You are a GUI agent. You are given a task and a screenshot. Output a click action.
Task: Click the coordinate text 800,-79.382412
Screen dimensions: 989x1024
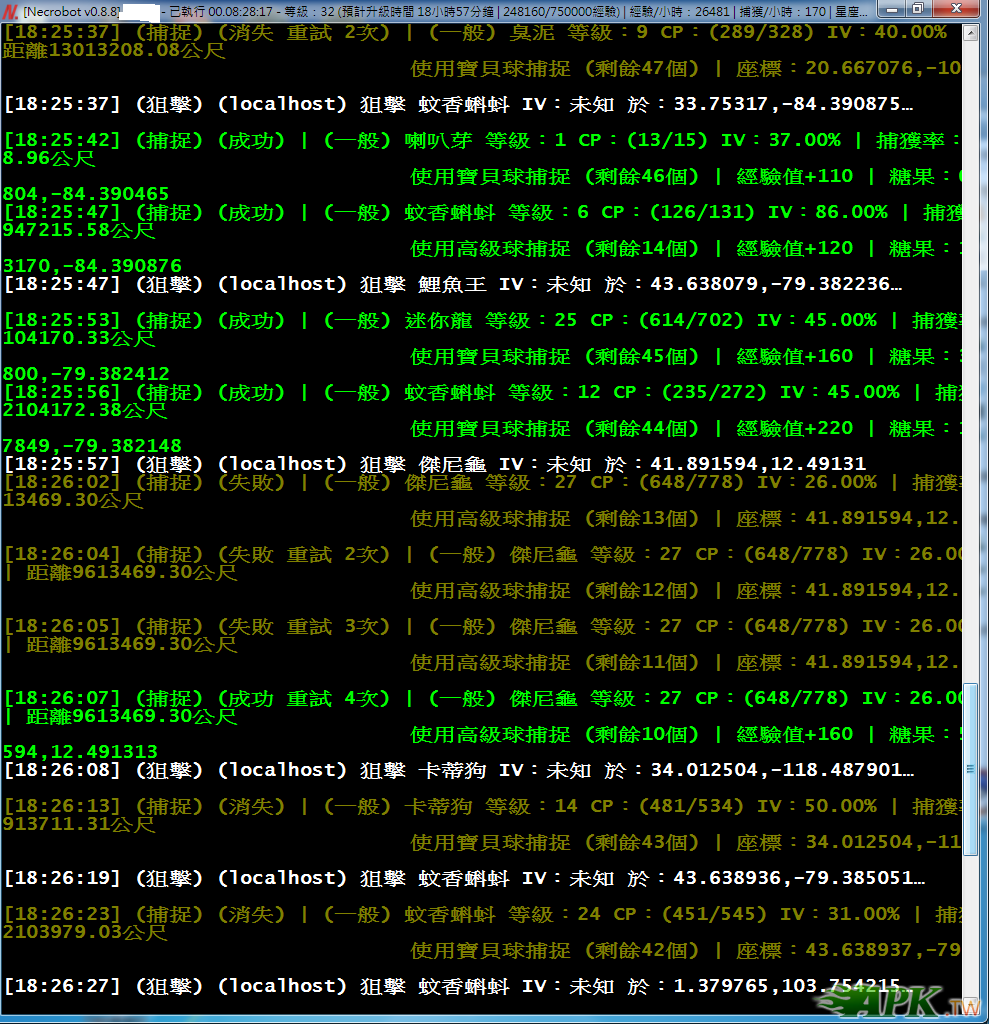86,374
